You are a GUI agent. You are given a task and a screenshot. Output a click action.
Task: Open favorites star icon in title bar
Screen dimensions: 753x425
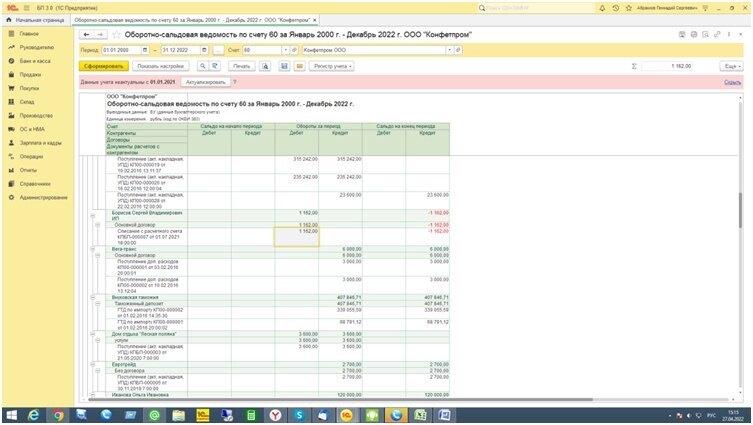pyautogui.click(x=629, y=8)
